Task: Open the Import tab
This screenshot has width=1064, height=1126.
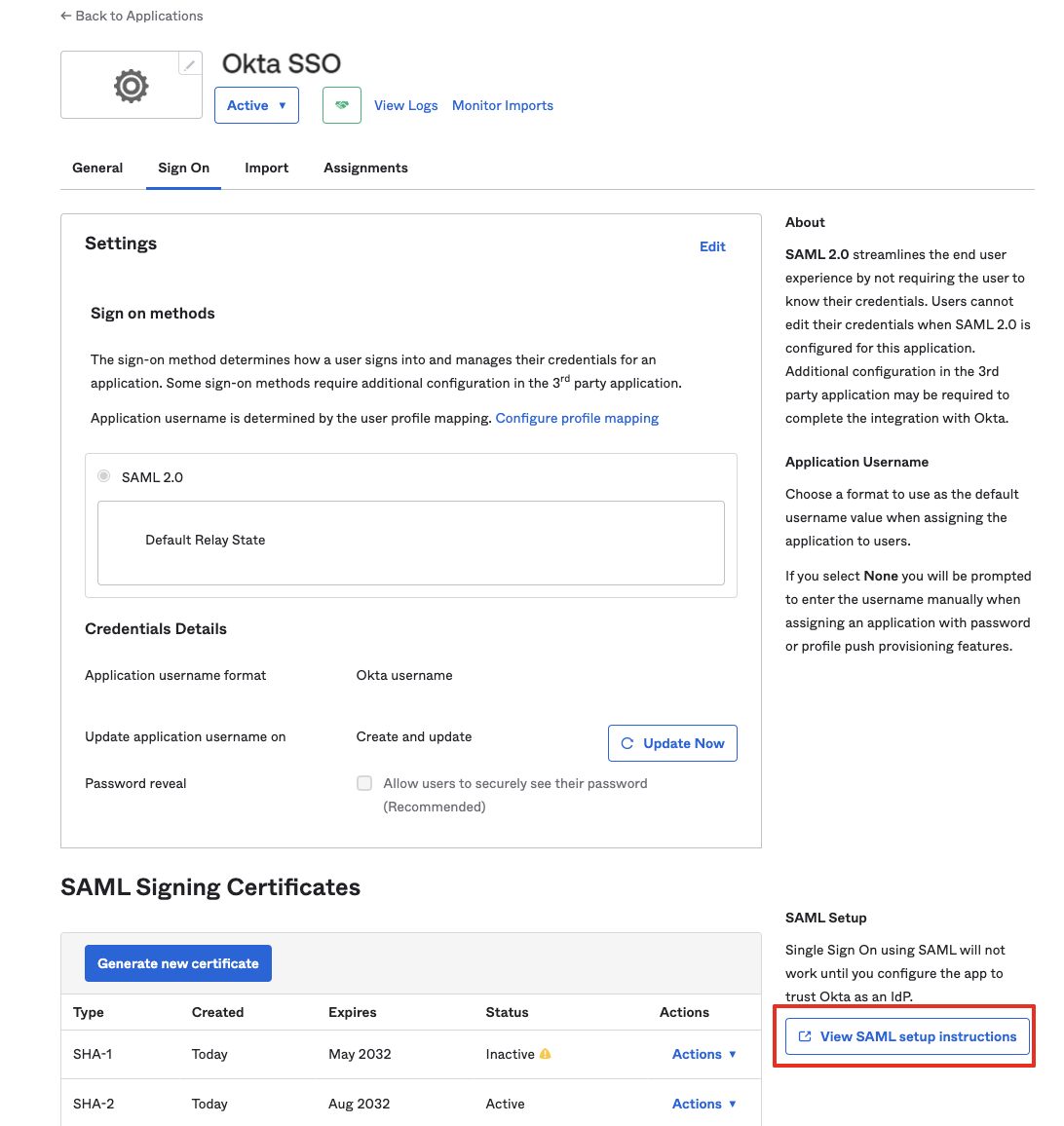Action: click(x=266, y=168)
